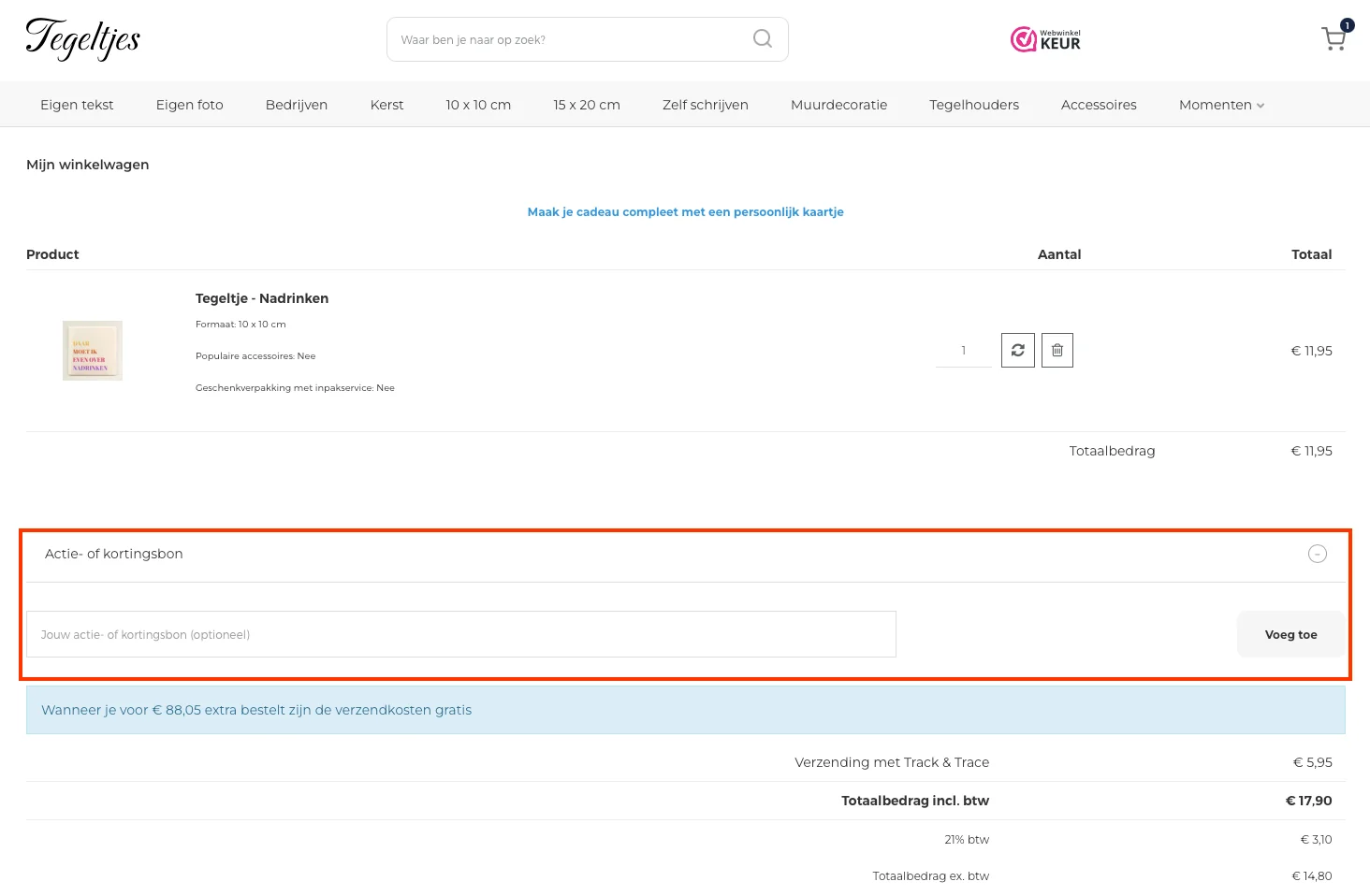The image size is (1370, 896).
Task: Go to the Tegelhouders category
Action: tap(973, 105)
